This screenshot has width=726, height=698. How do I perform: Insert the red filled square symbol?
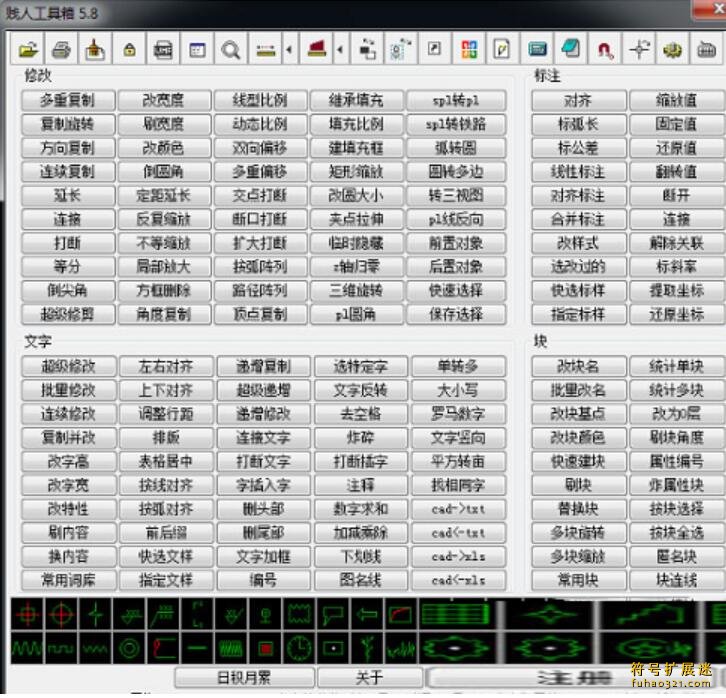point(265,648)
